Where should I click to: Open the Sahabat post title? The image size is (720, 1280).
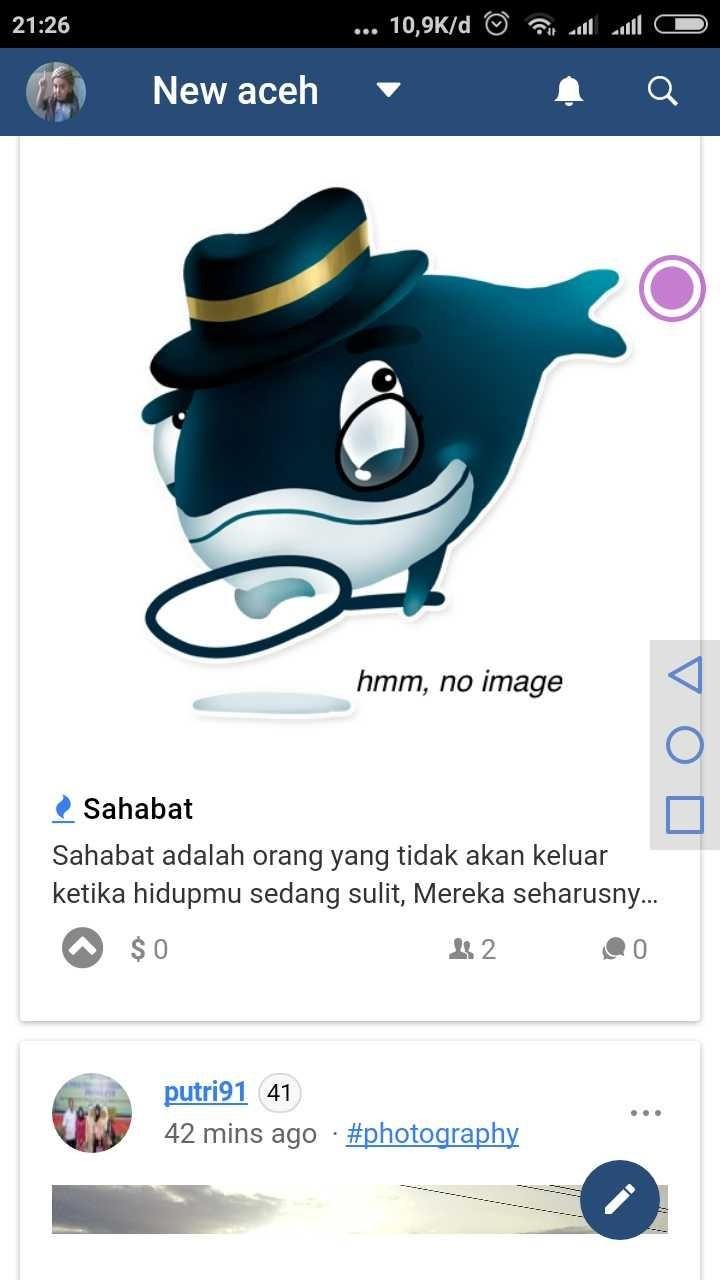pyautogui.click(x=138, y=808)
